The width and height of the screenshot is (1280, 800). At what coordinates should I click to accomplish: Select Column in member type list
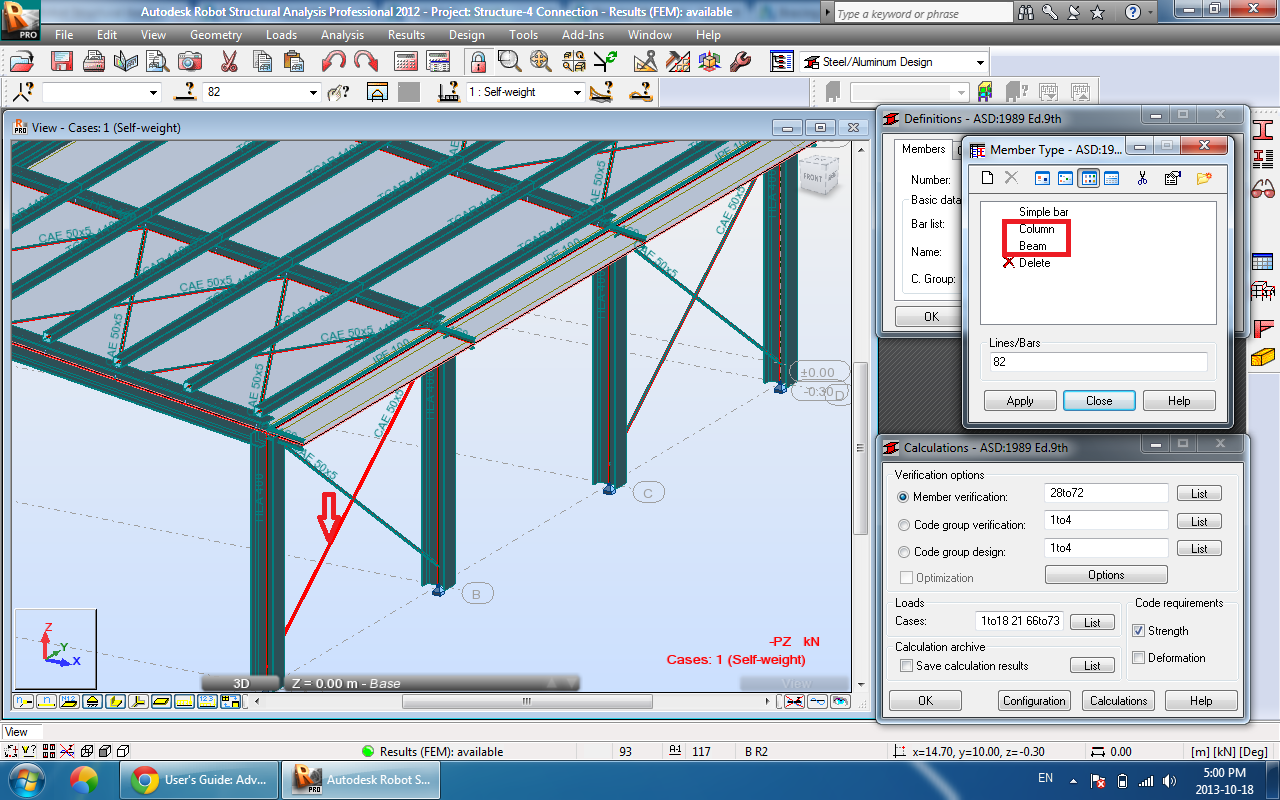[x=1036, y=229]
